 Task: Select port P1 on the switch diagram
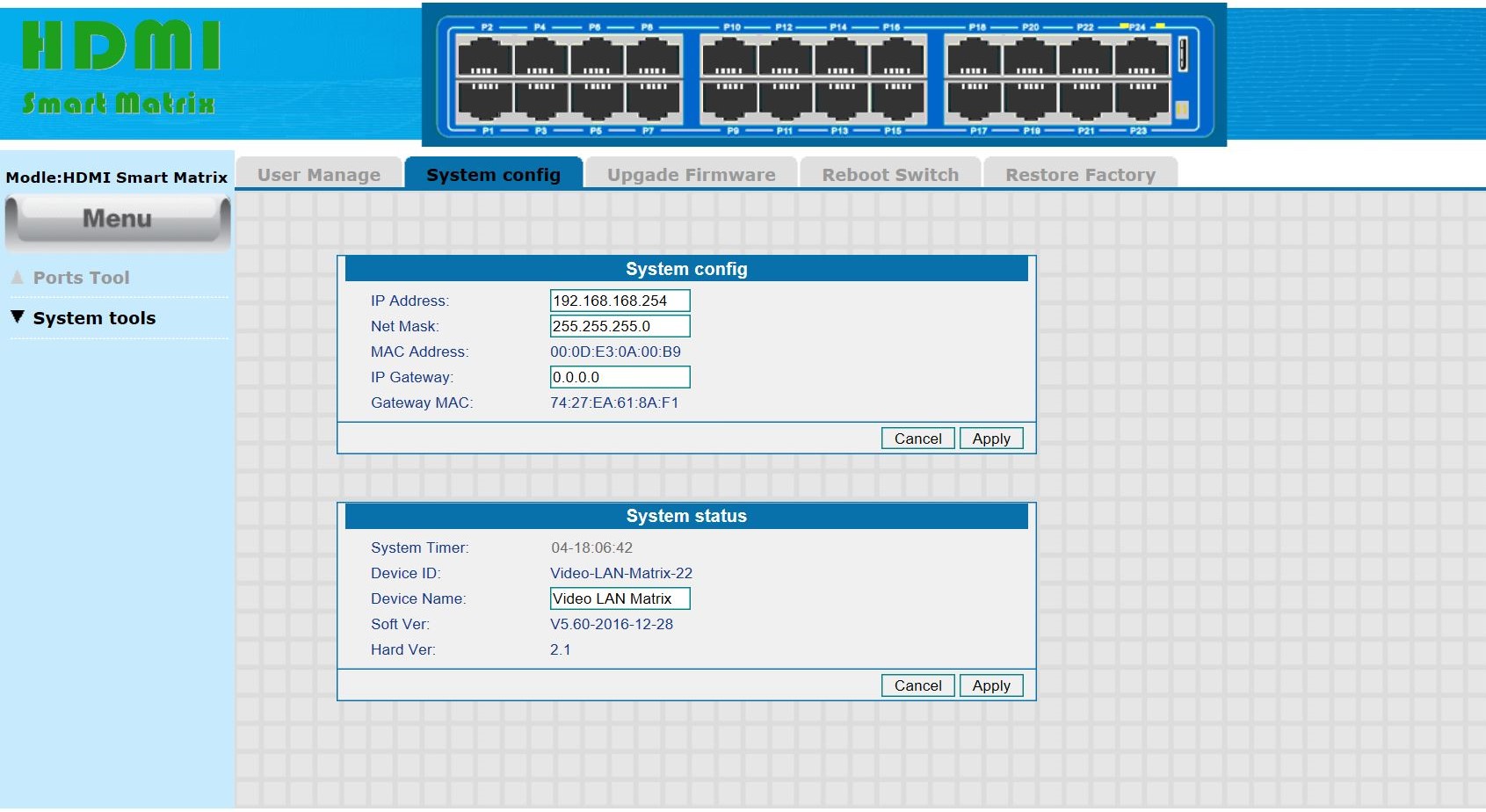[x=485, y=99]
